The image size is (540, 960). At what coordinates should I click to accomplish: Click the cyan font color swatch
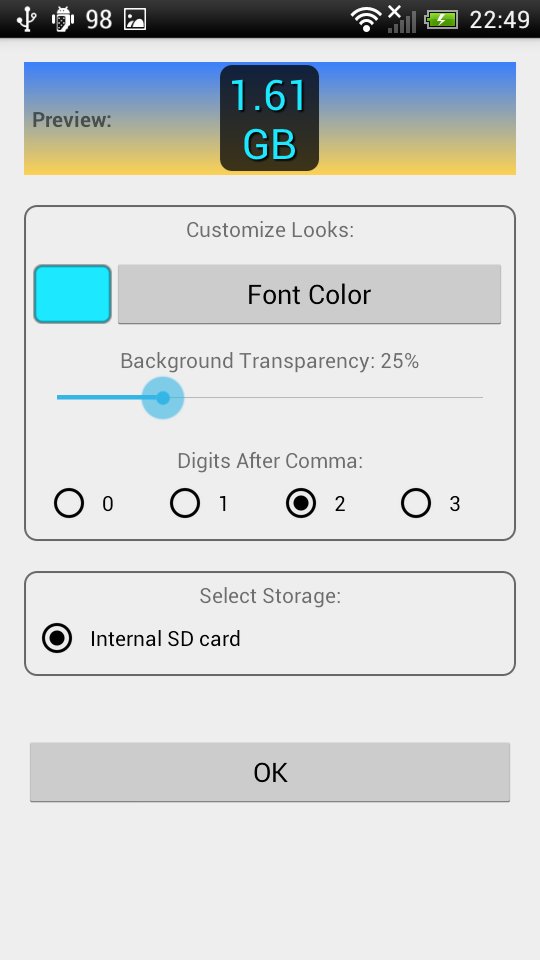72,294
